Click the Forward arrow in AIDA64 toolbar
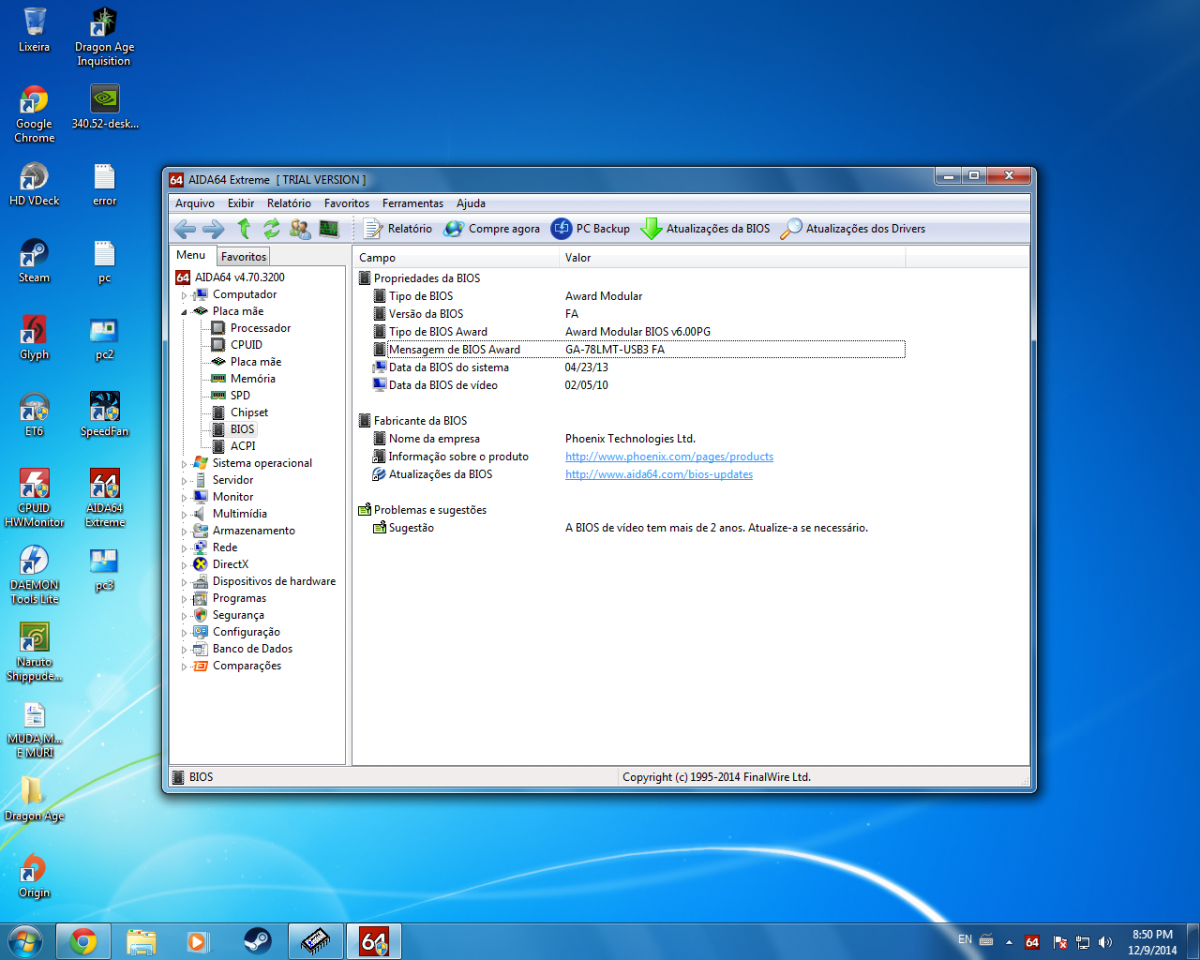The width and height of the screenshot is (1200, 960). [213, 229]
